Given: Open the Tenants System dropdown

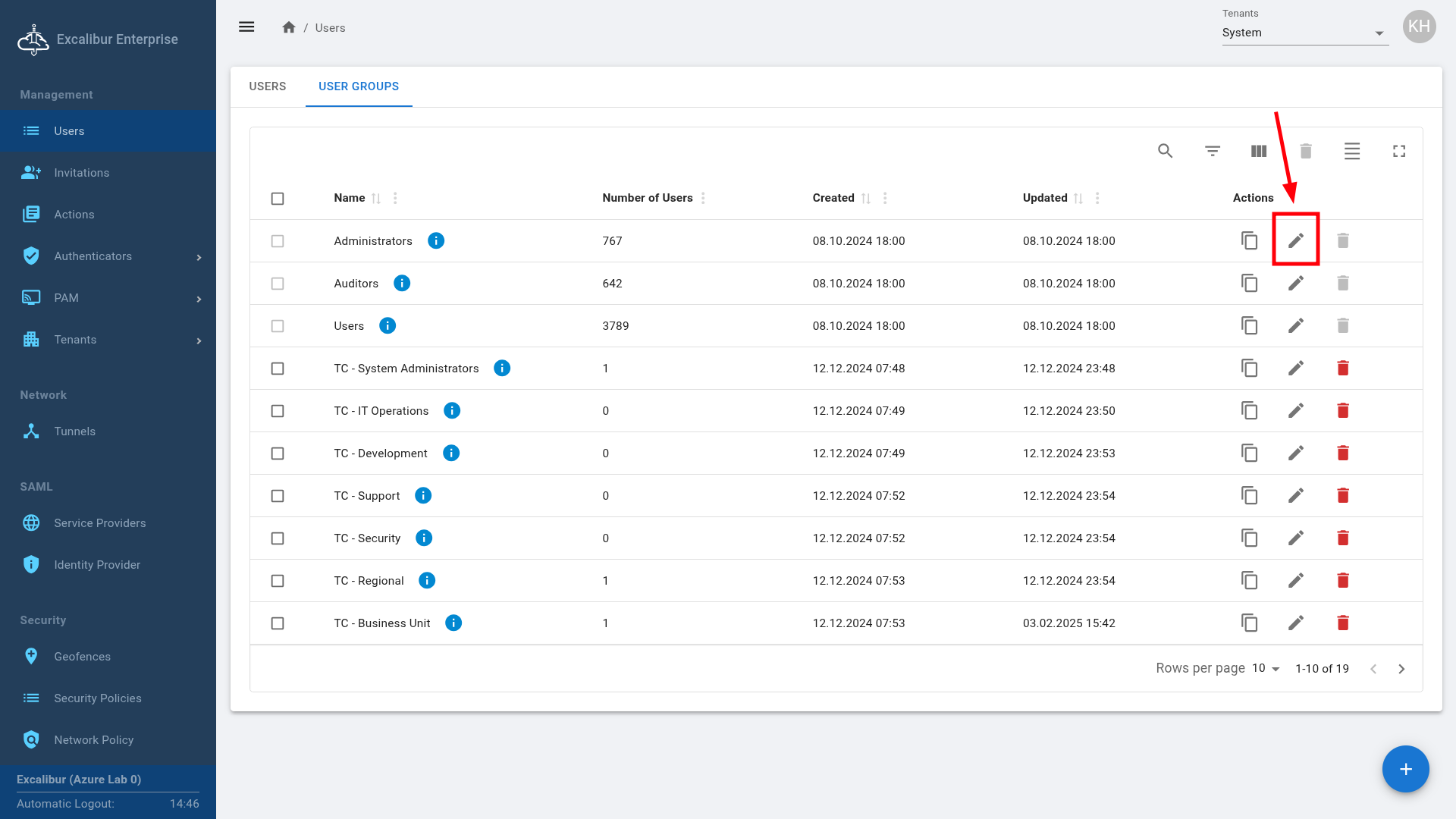Looking at the screenshot, I should click(1304, 33).
